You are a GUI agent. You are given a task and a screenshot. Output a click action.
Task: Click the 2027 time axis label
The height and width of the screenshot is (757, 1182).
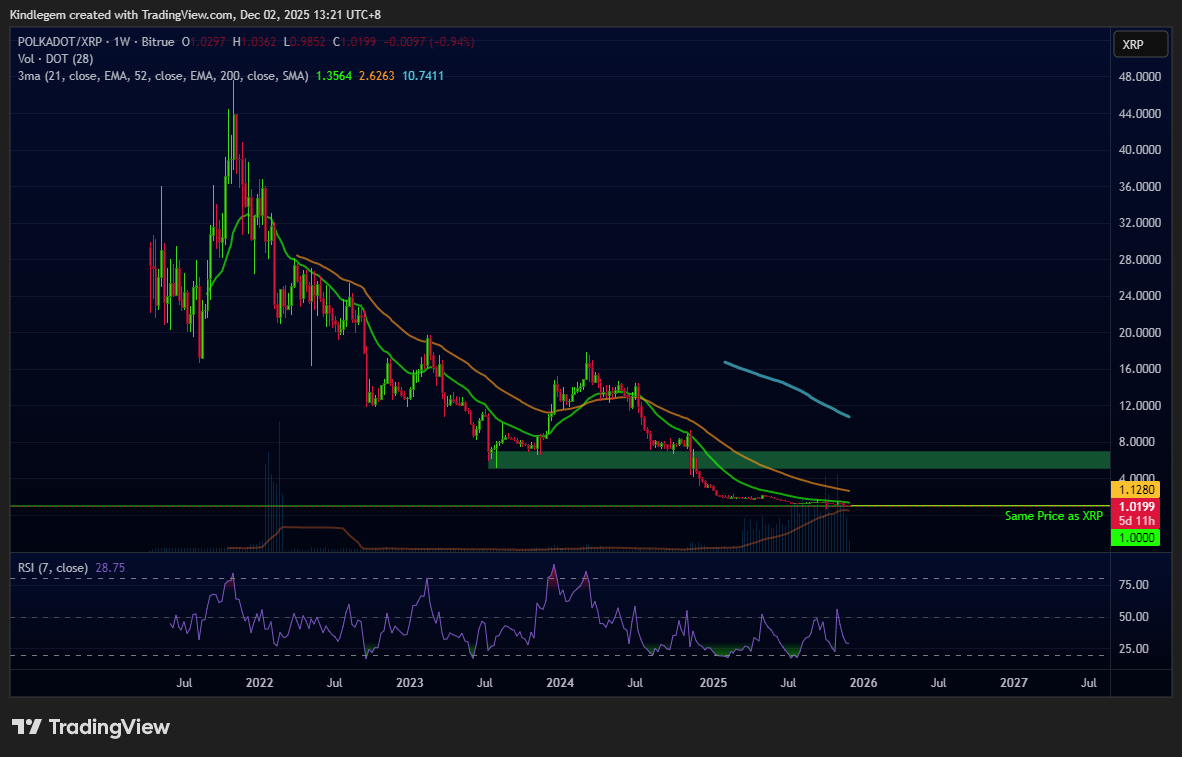1014,683
